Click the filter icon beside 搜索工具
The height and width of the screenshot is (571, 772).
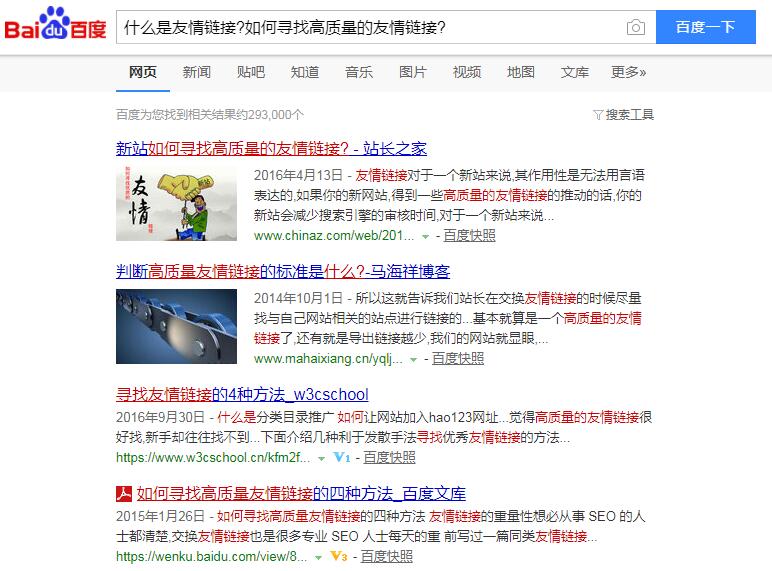pos(598,115)
